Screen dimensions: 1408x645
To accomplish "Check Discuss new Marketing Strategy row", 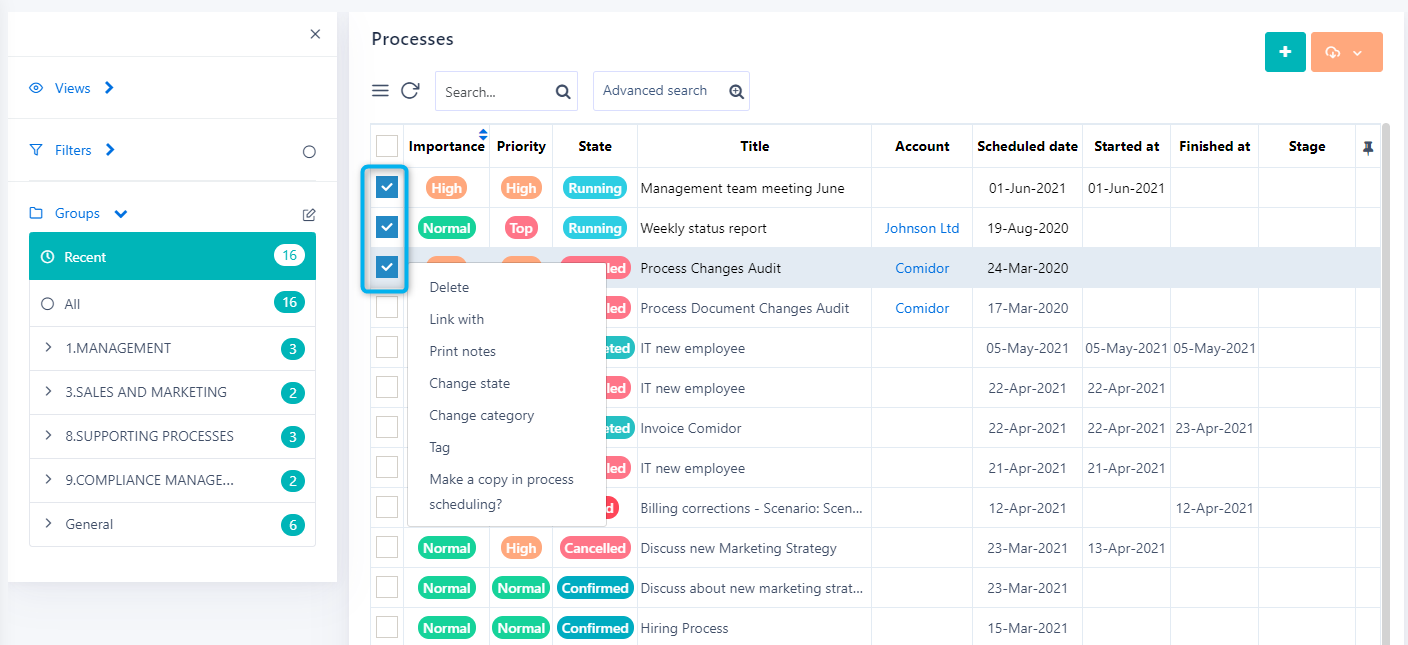I will point(387,547).
